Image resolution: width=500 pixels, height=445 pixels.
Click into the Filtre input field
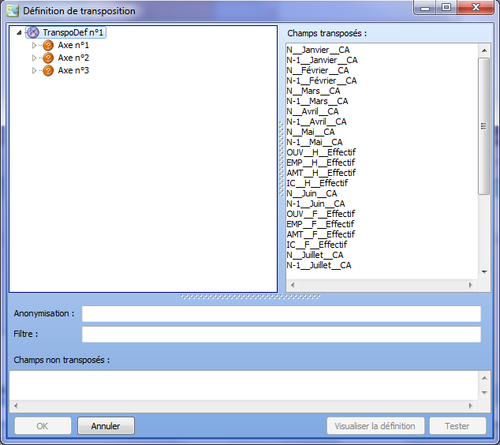[x=281, y=334]
